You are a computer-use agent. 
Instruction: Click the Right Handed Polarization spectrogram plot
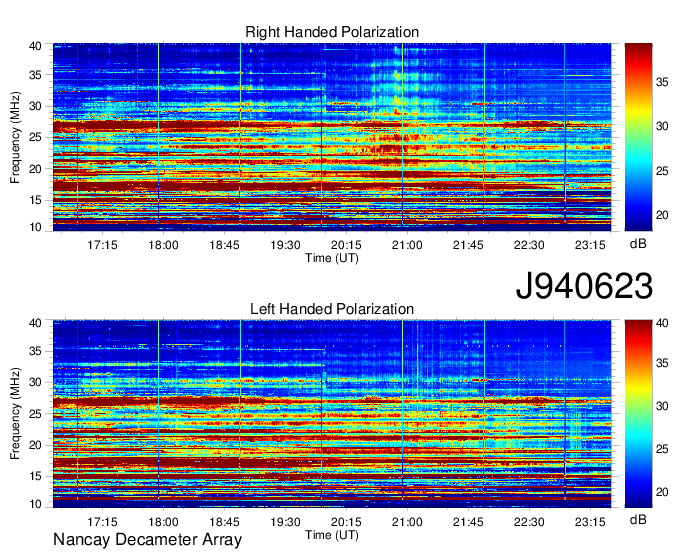pyautogui.click(x=332, y=137)
